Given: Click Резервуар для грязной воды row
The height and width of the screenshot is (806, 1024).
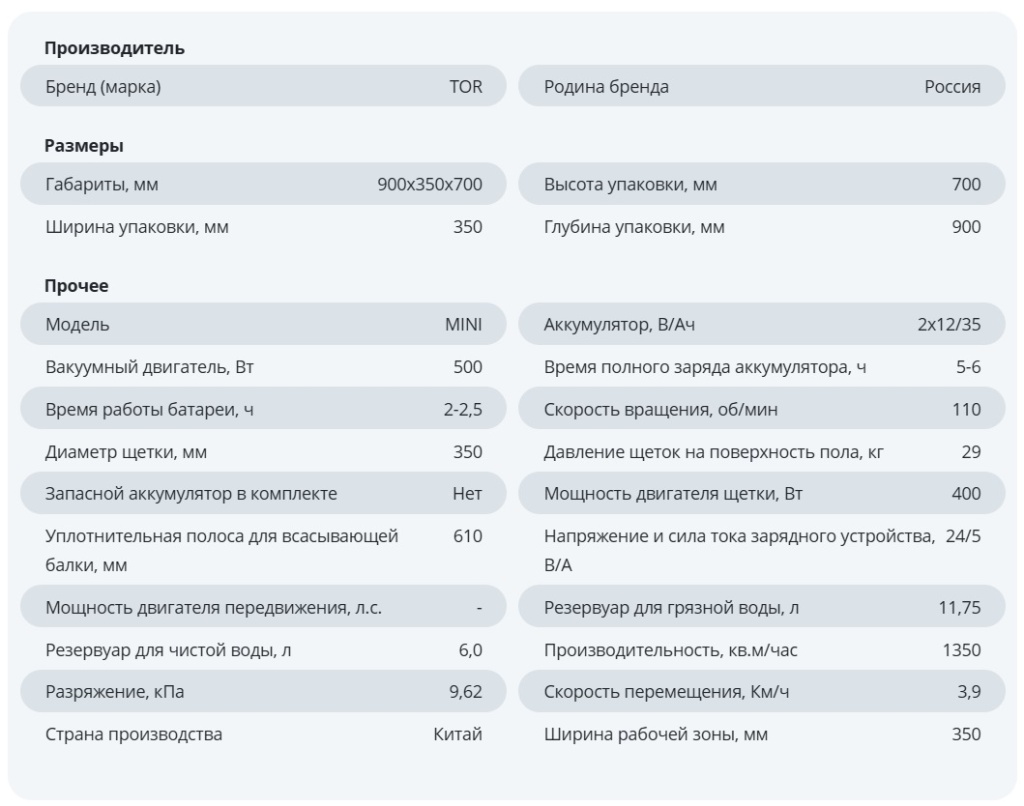Looking at the screenshot, I should 762,608.
